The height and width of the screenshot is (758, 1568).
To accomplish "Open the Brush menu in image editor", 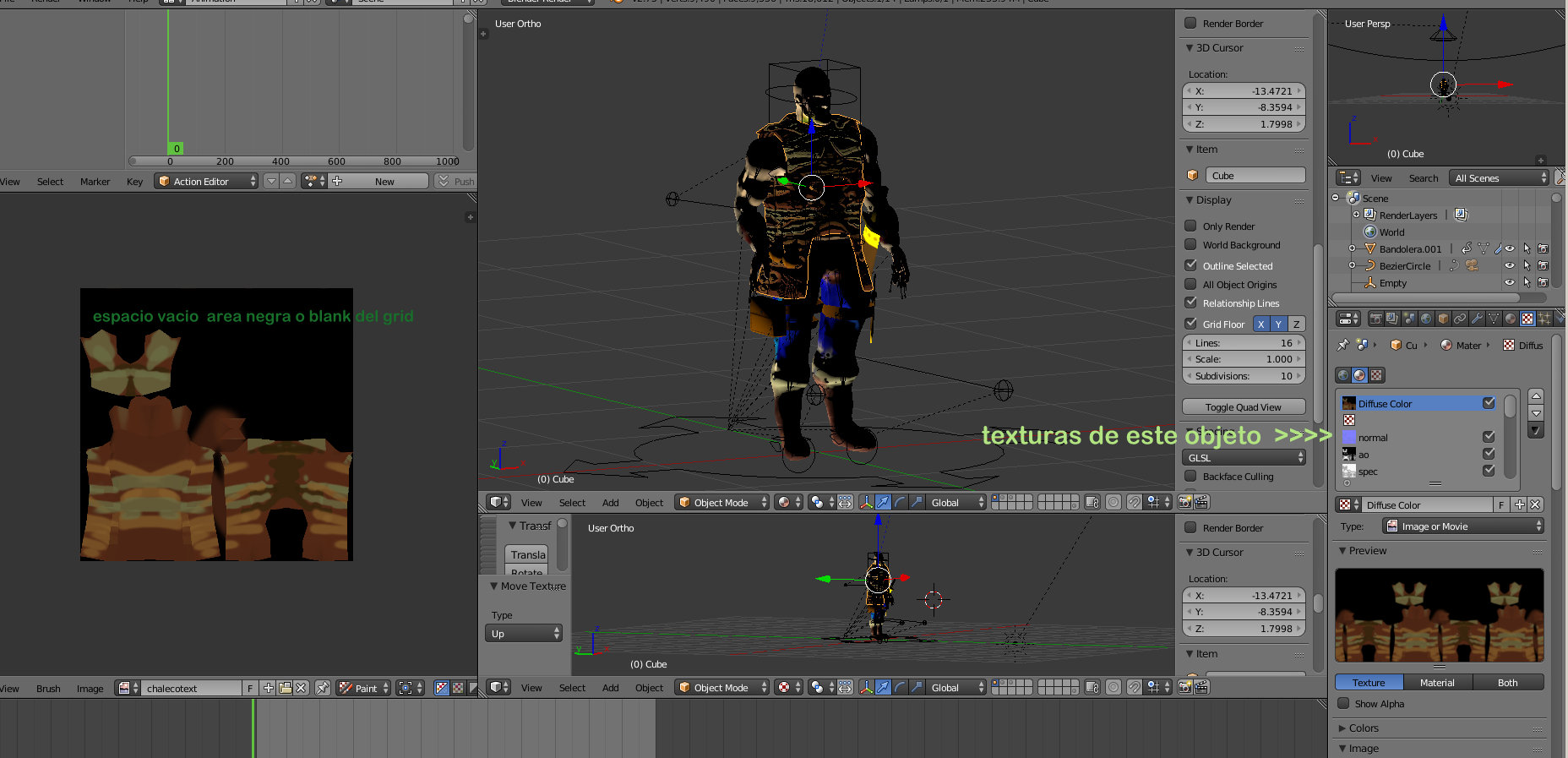I will [48, 688].
